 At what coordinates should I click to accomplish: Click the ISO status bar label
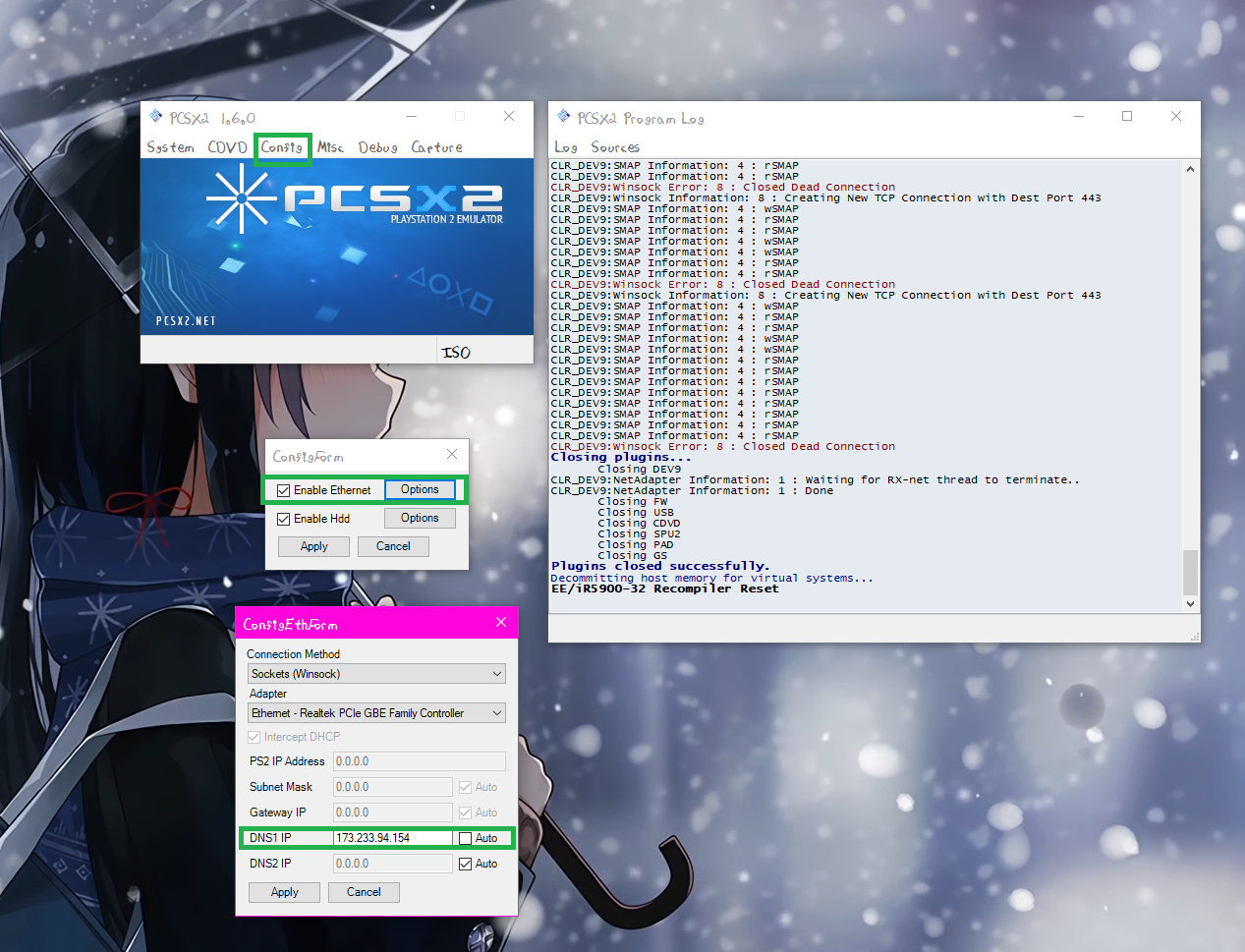[x=456, y=352]
